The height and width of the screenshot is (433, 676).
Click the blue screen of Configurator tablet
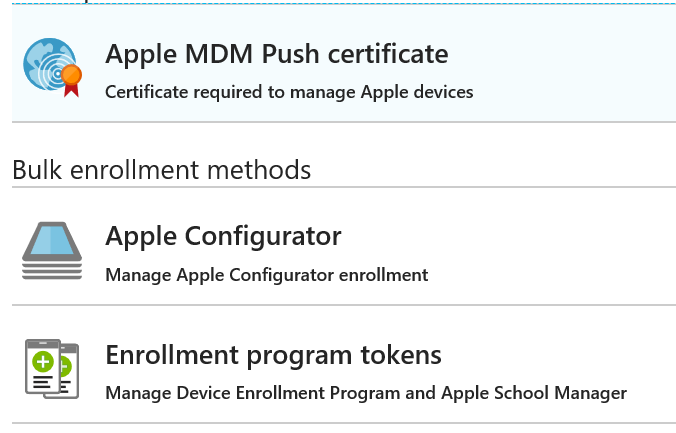[x=52, y=241]
